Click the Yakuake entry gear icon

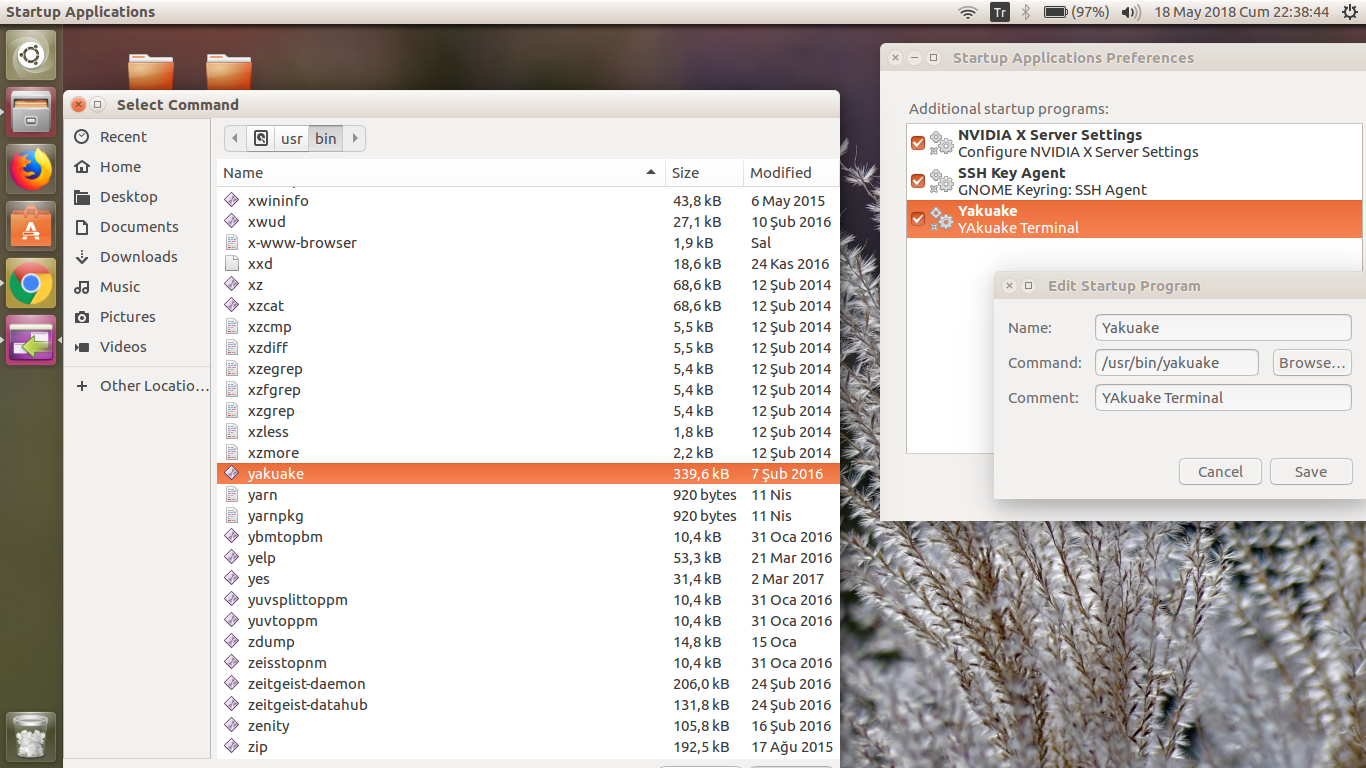[941, 219]
